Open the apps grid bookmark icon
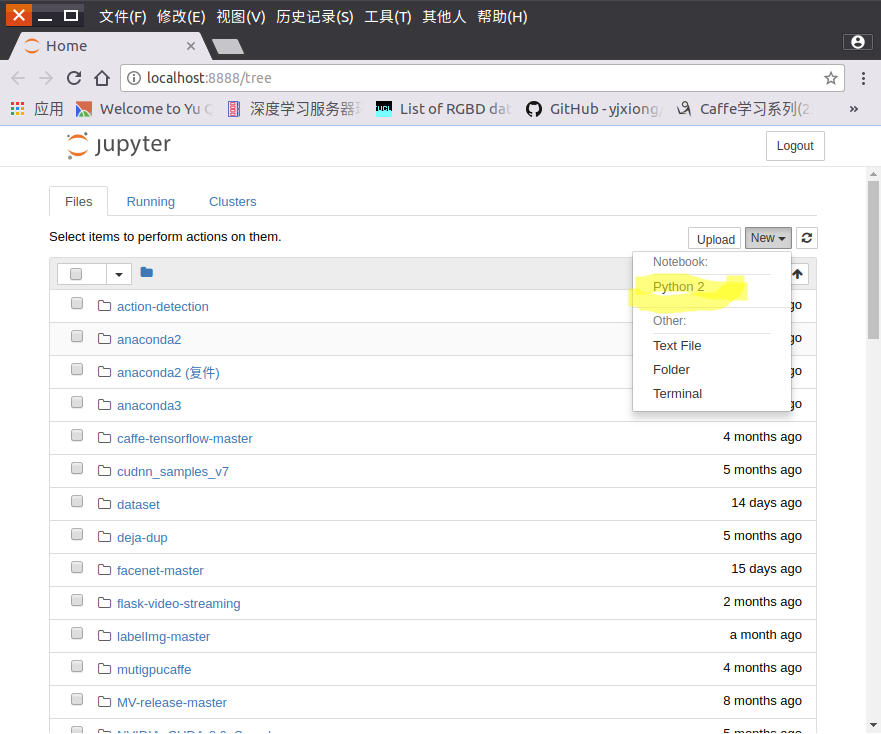 pos(17,108)
